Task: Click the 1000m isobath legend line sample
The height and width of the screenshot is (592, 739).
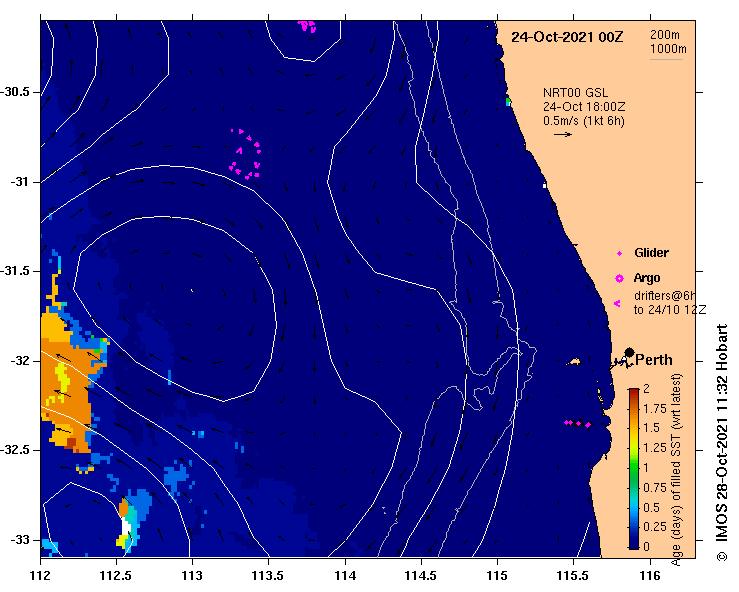Action: 666,59
